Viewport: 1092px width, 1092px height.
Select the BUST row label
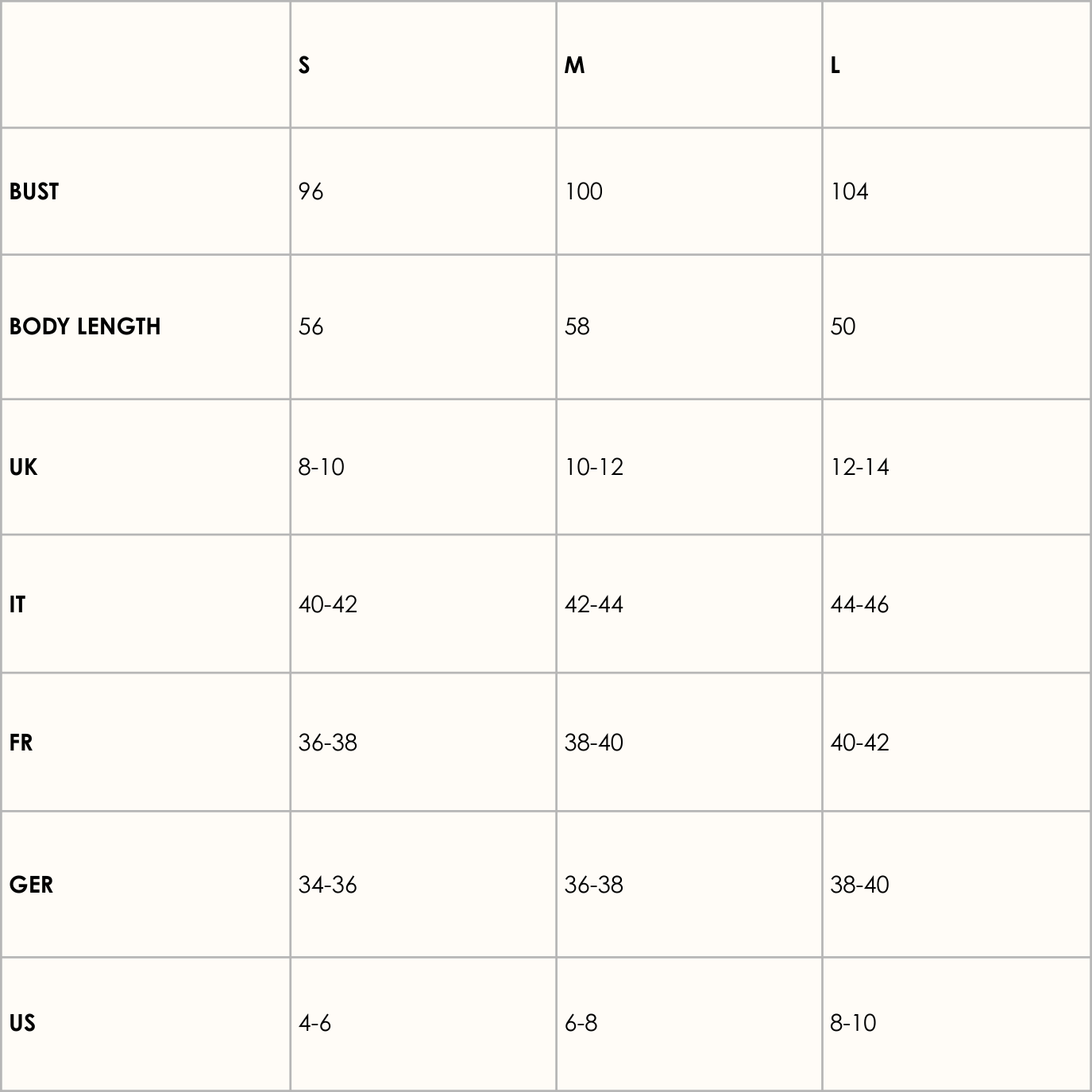34,191
